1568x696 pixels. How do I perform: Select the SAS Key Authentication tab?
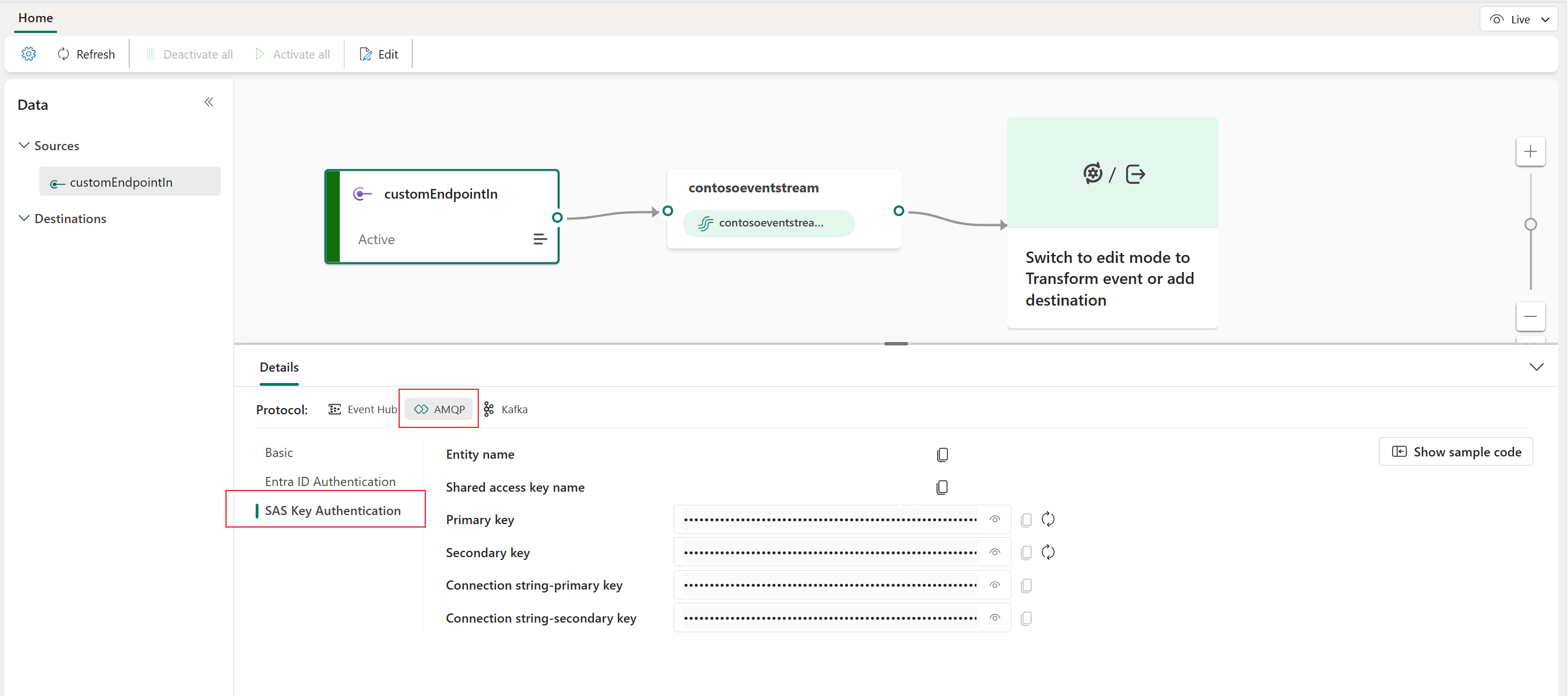[334, 510]
